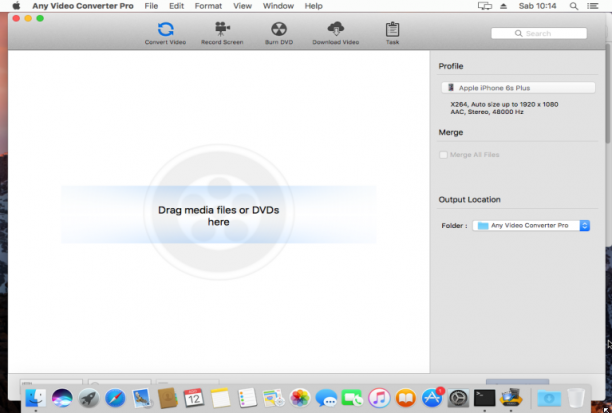This screenshot has width=612, height=413.
Task: Open Reminders from the Dock
Action: (x=247, y=399)
